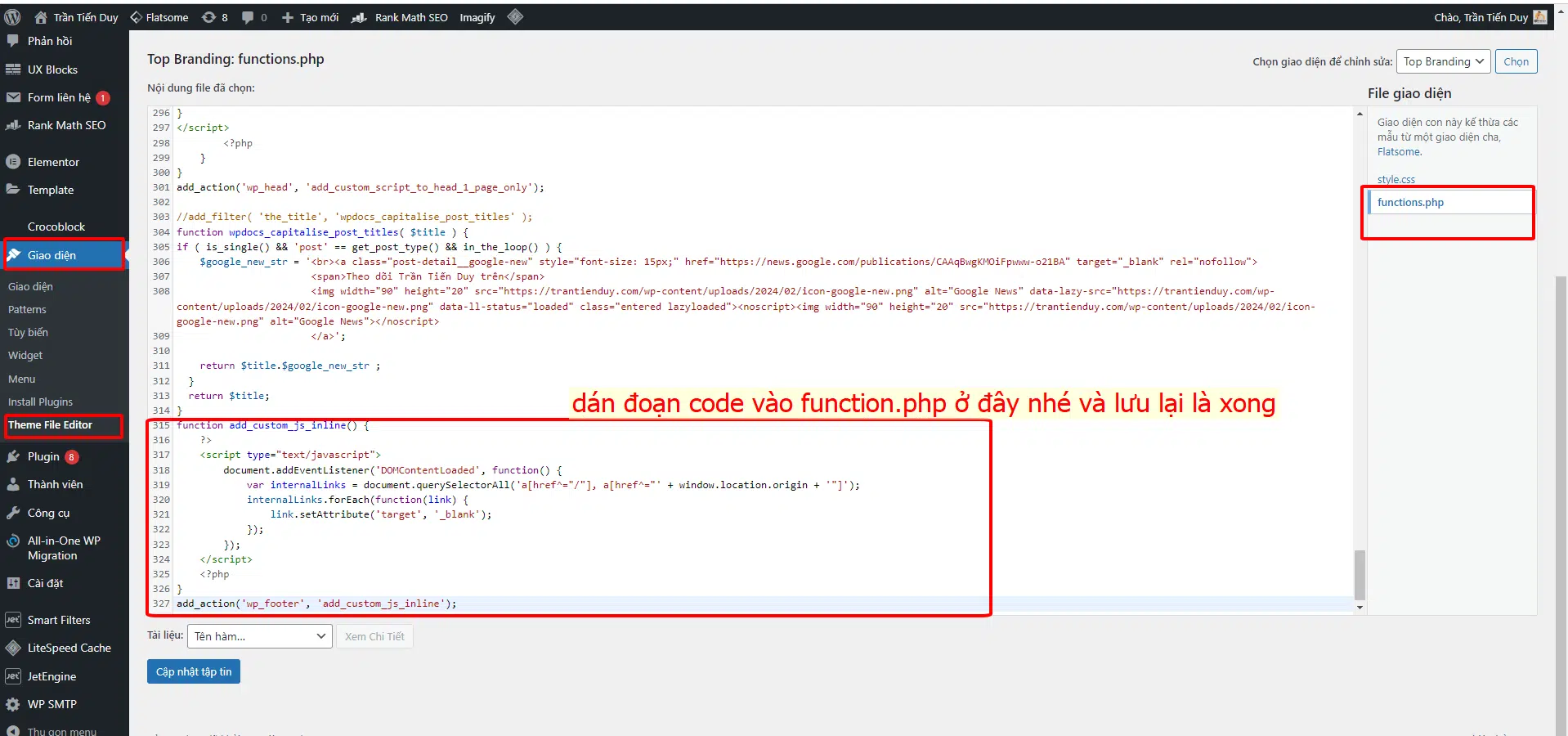Open the Tên hàm documentation dropdown
Screen dimensions: 1568x736
(x=260, y=636)
